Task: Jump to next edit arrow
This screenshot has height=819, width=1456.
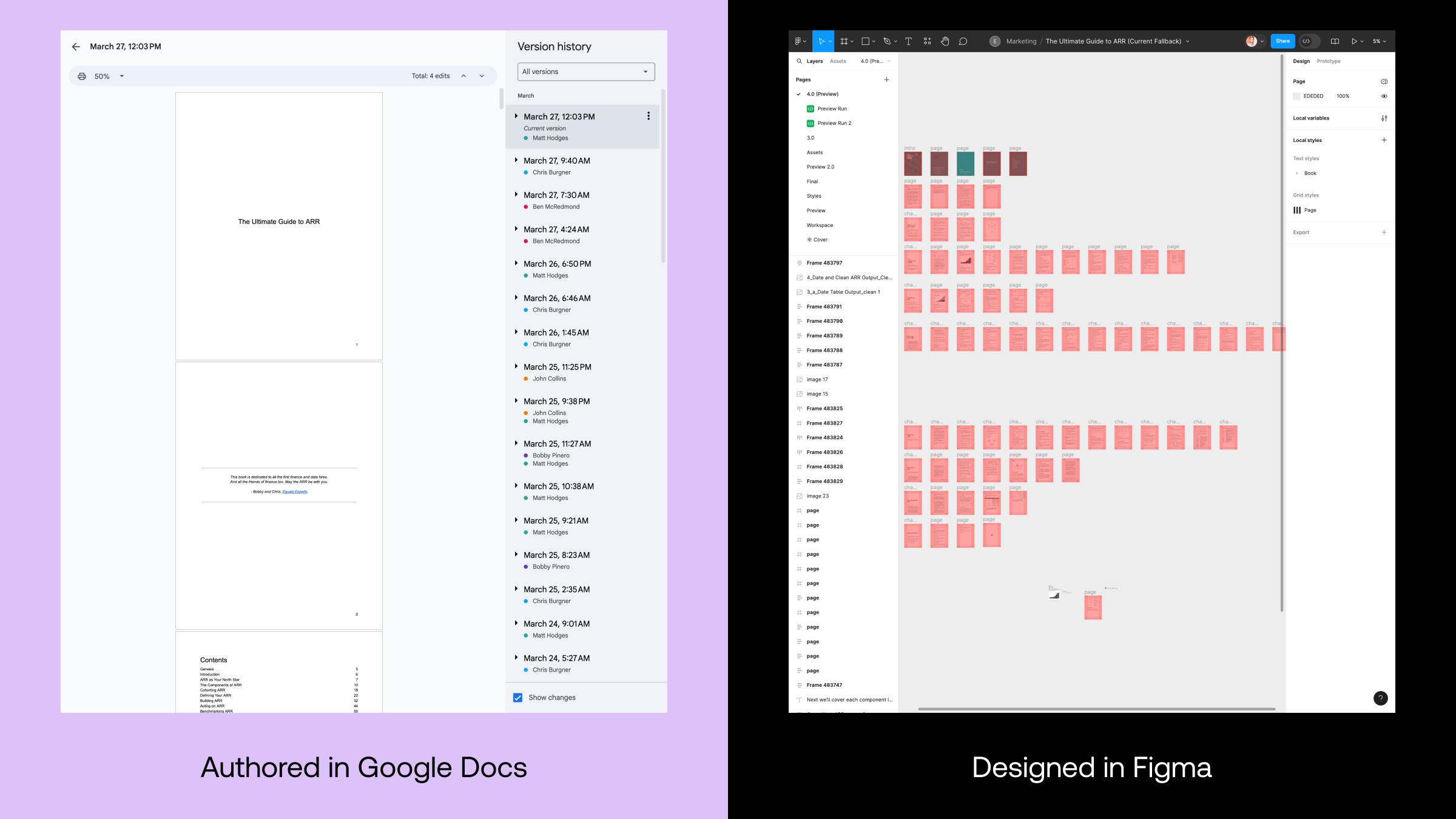Action: [482, 76]
